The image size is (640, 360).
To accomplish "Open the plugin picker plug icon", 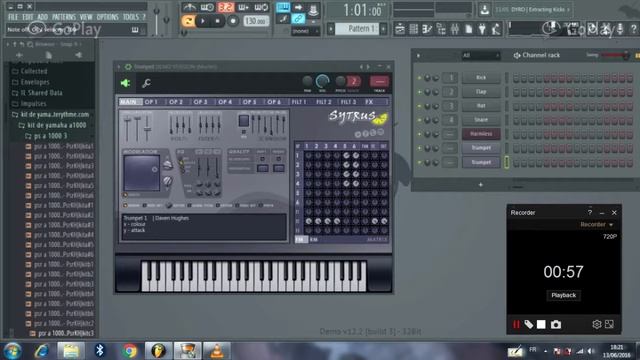I will (x=482, y=29).
